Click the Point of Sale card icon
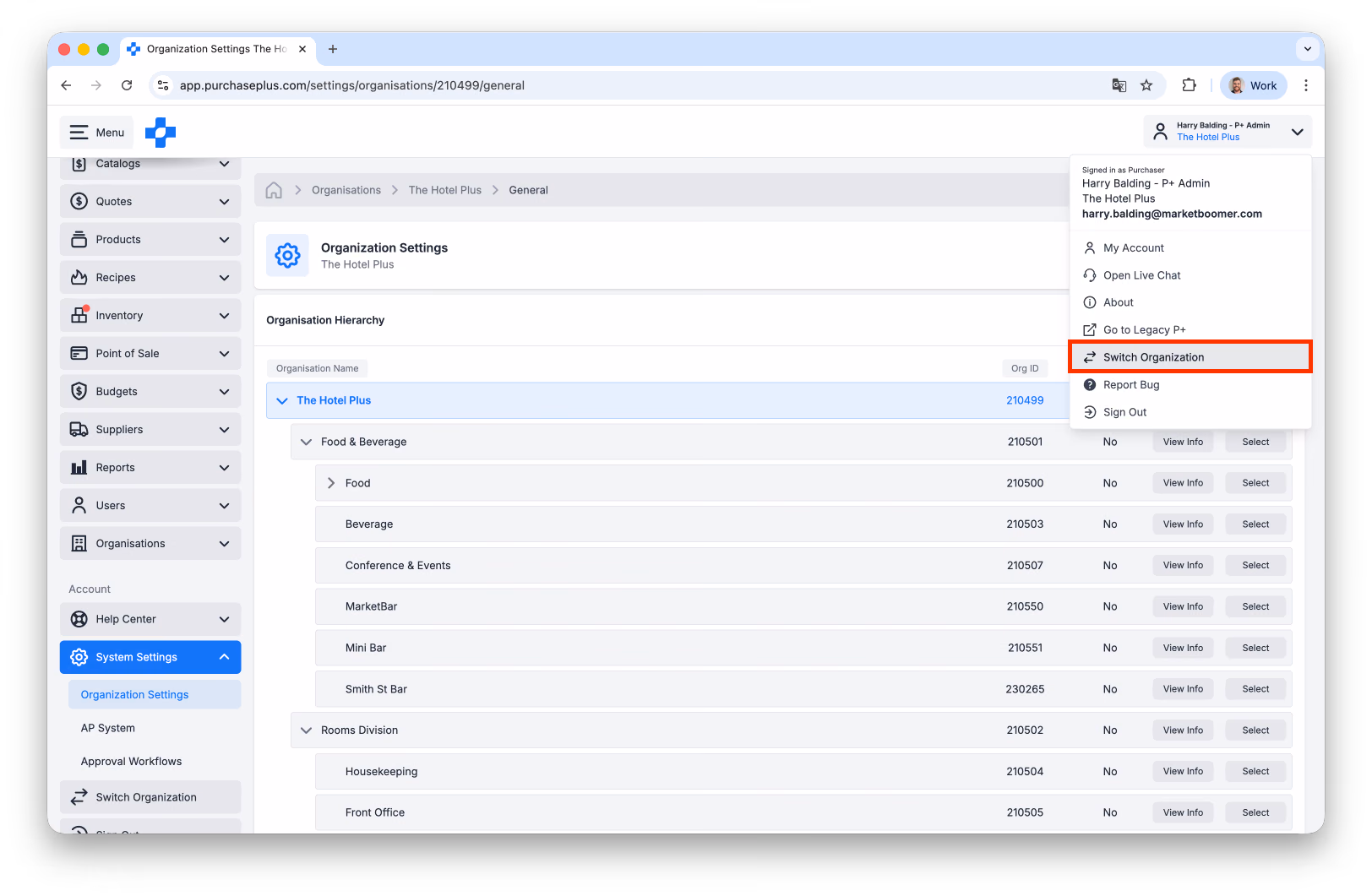1372x896 pixels. [x=79, y=354]
